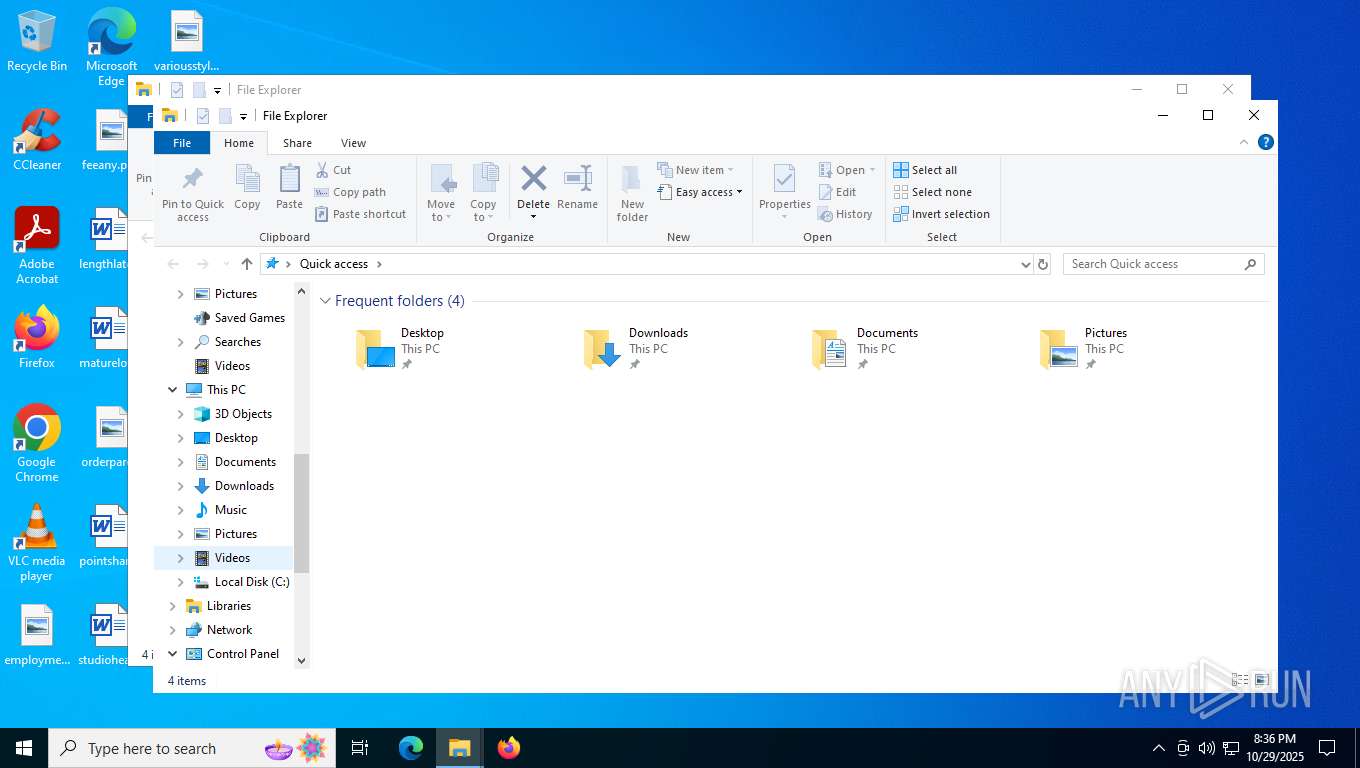Open the File tab

pyautogui.click(x=182, y=143)
